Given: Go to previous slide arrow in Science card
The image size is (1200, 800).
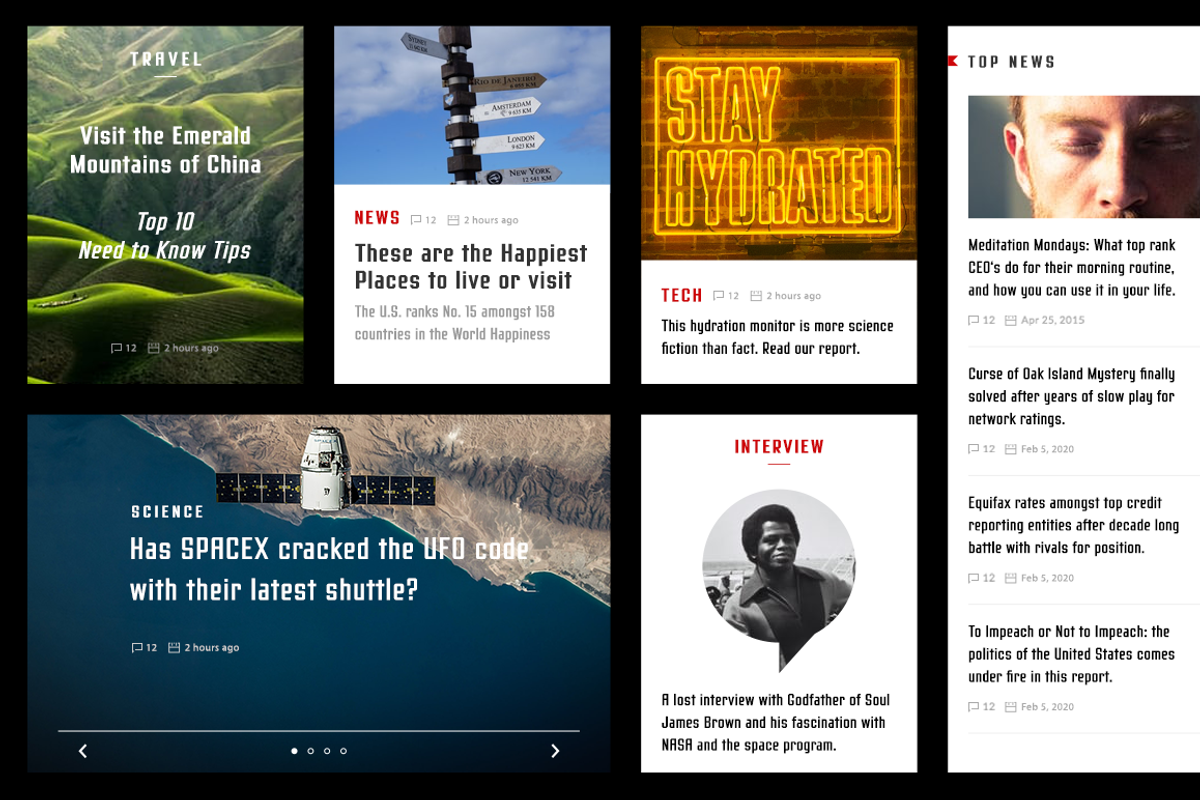Looking at the screenshot, I should tap(83, 751).
